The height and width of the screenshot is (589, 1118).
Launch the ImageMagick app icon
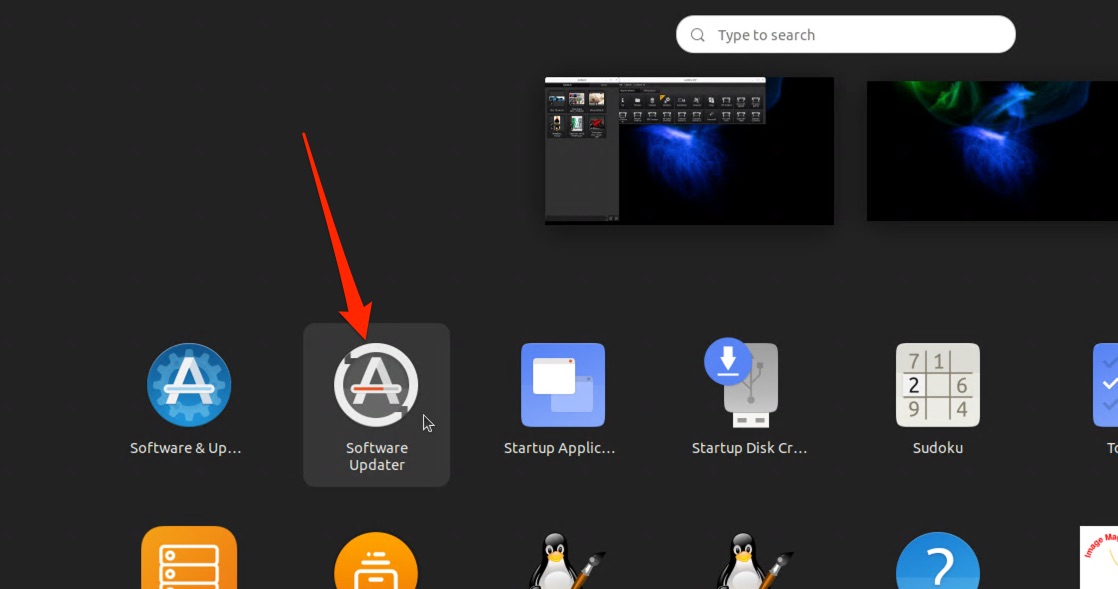tap(1100, 558)
